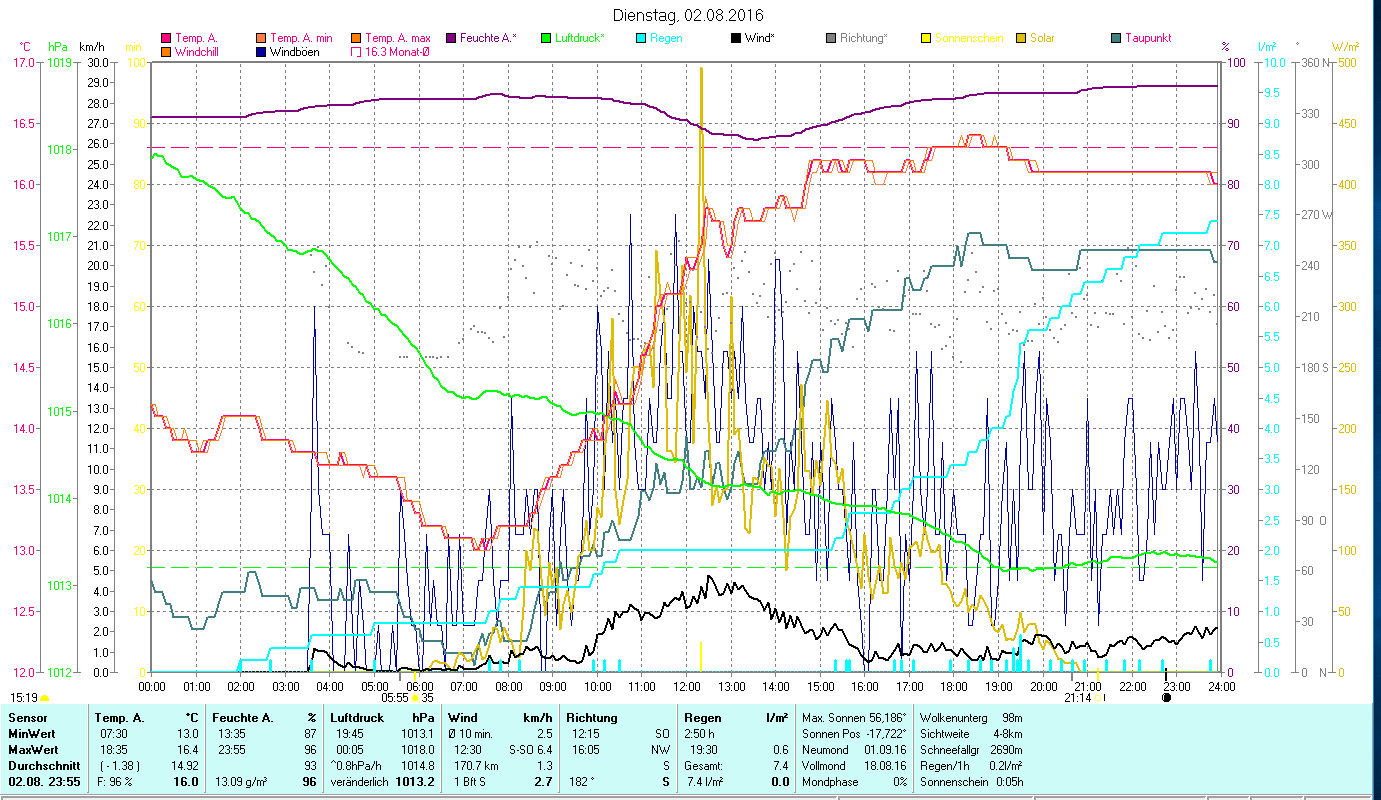Click the 'MaxWert' row label

pos(34,750)
